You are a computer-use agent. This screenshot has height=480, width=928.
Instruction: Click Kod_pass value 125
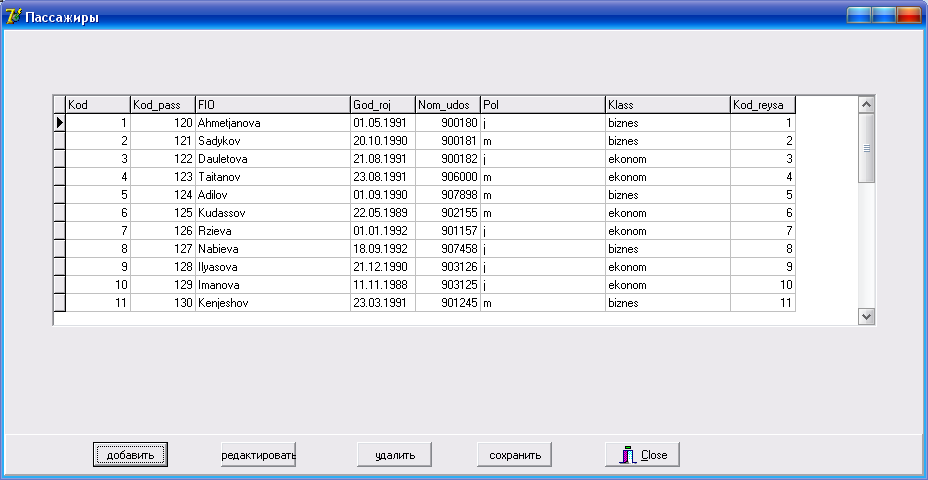point(163,213)
